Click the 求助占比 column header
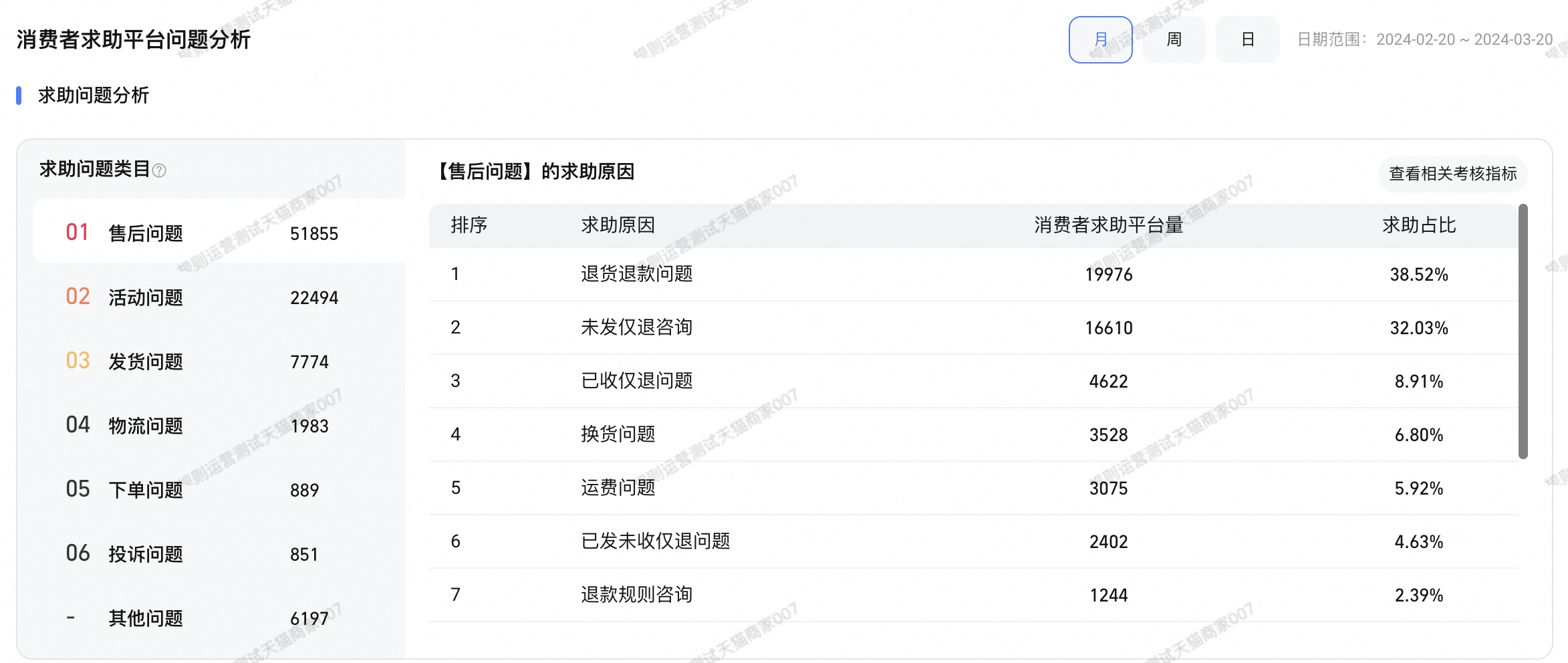The width and height of the screenshot is (1568, 663). (x=1419, y=225)
